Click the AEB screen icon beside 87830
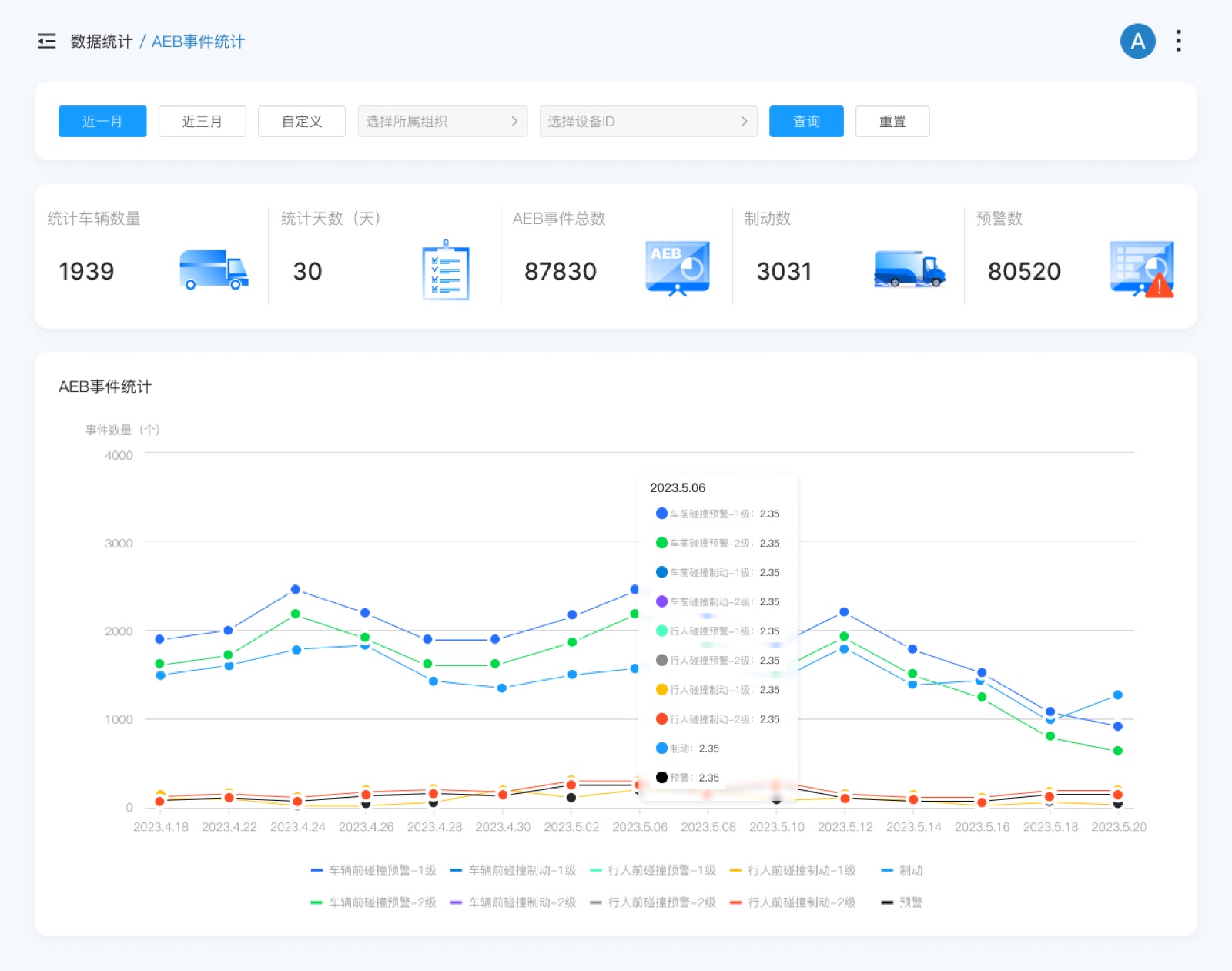The height and width of the screenshot is (971, 1232). coord(678,269)
